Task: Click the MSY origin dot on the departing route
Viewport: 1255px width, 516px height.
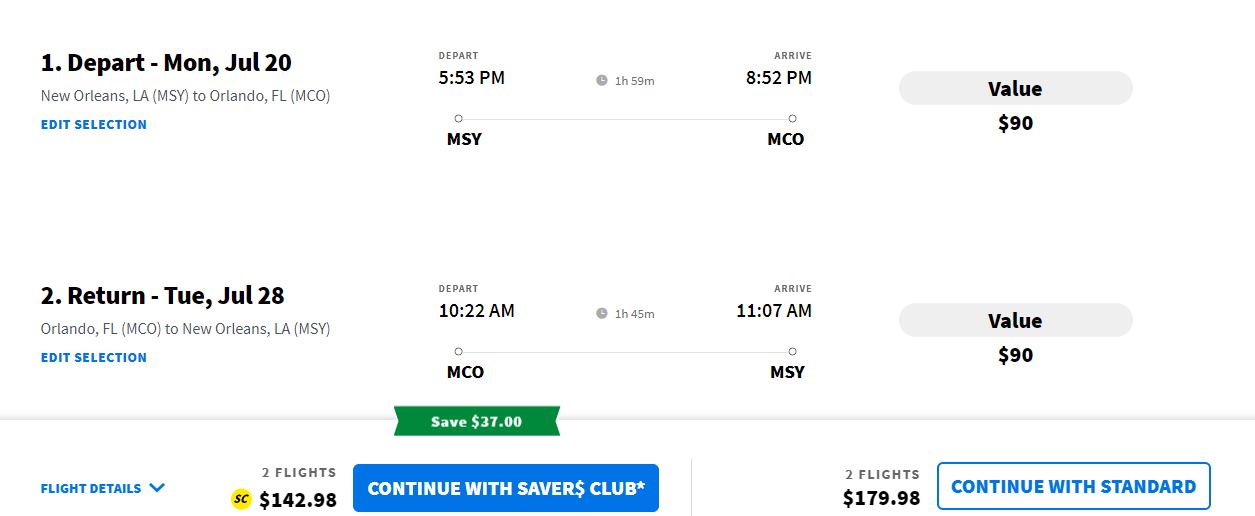Action: (x=458, y=118)
